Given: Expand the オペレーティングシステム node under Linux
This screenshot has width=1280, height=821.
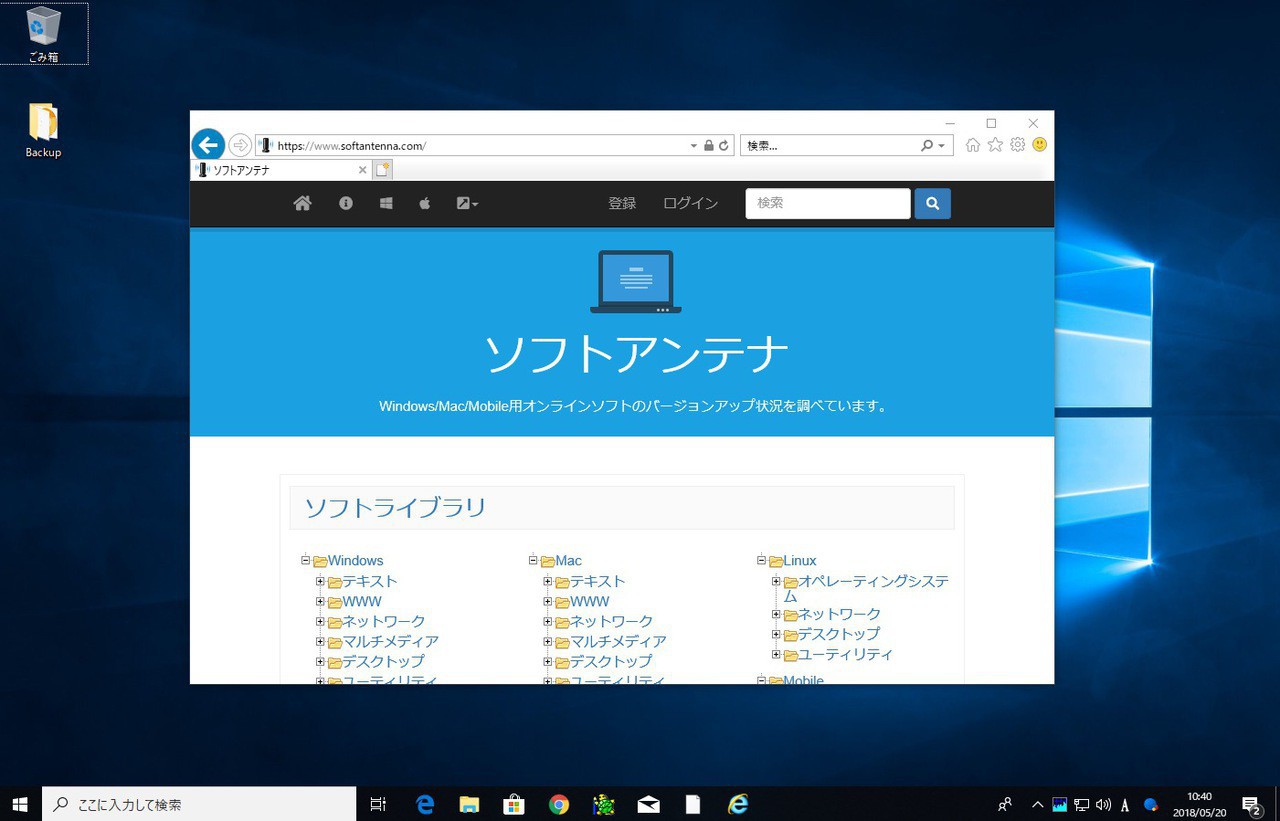Looking at the screenshot, I should pyautogui.click(x=776, y=581).
